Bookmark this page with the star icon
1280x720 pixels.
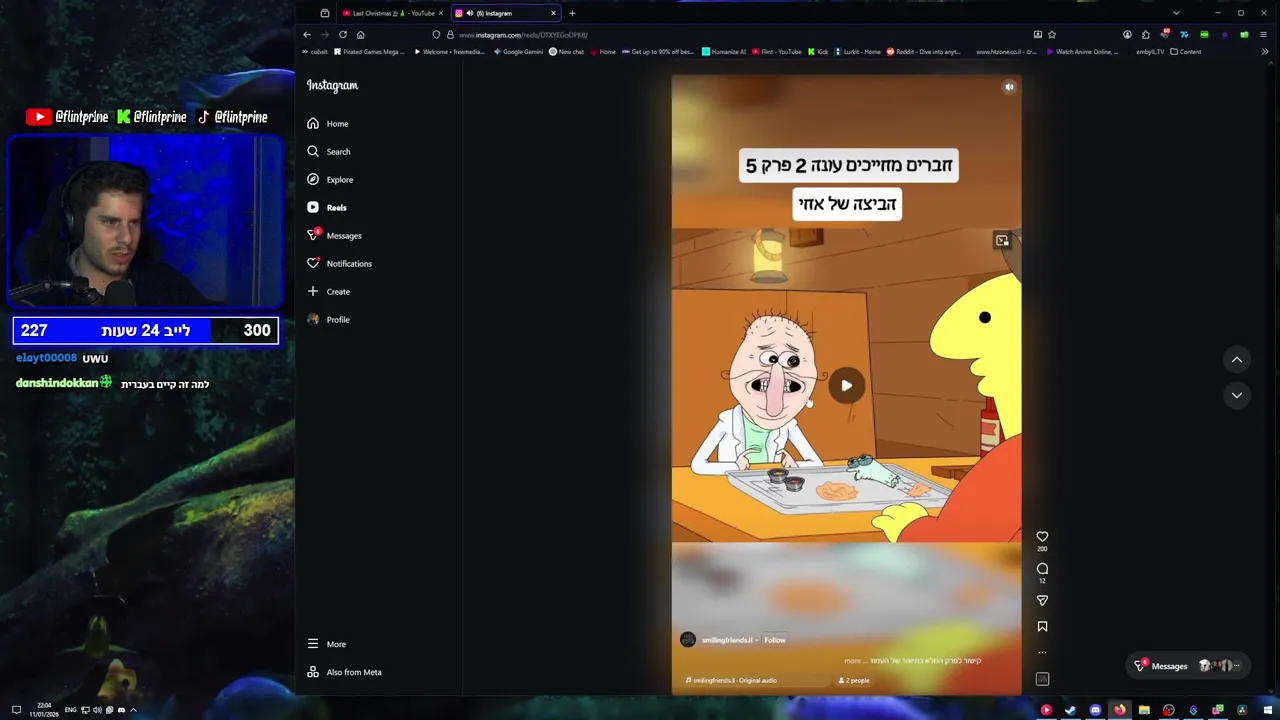[1052, 35]
